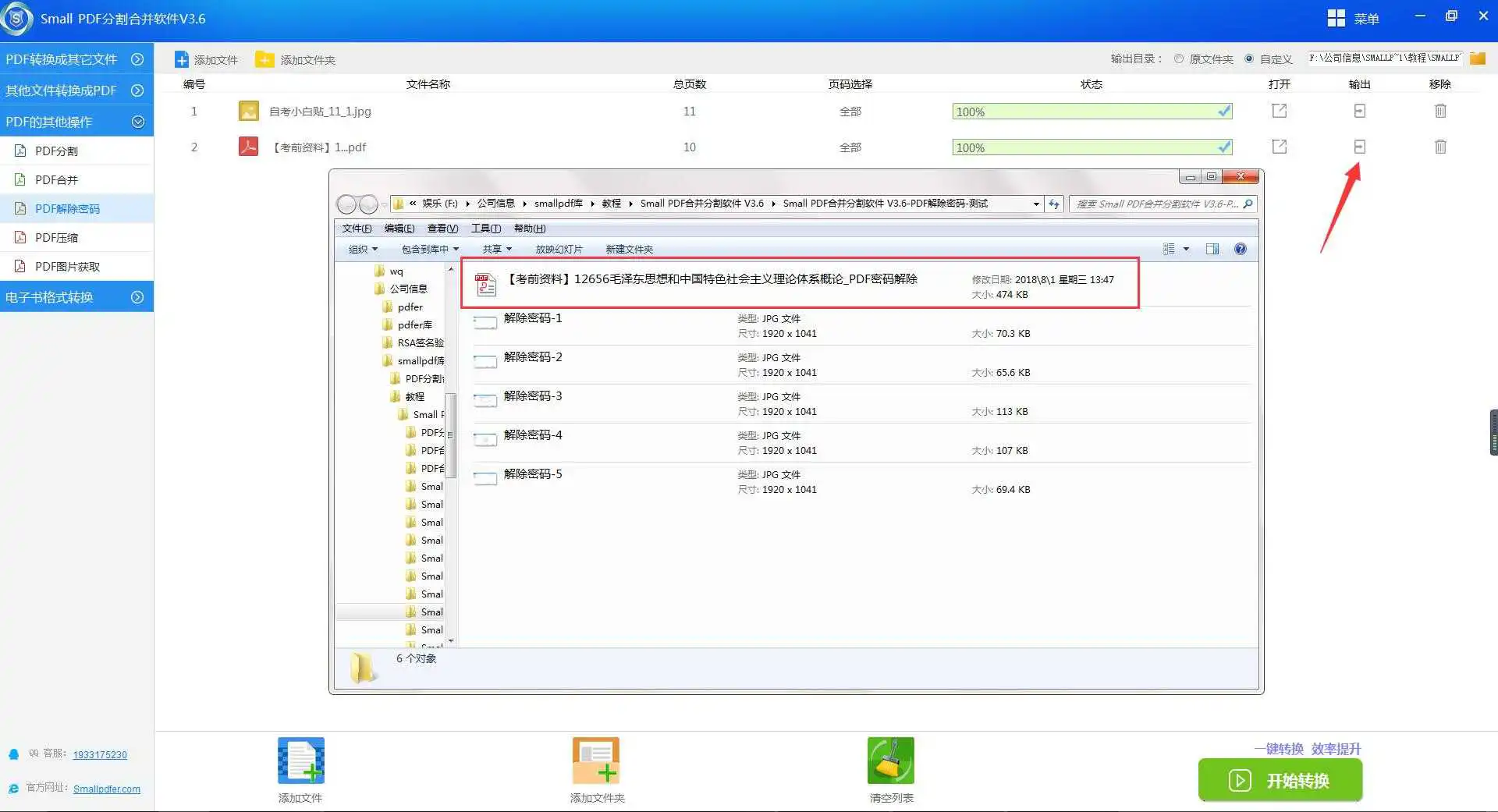Expand the 电子书格式转换 section
The image size is (1498, 812).
pos(76,297)
